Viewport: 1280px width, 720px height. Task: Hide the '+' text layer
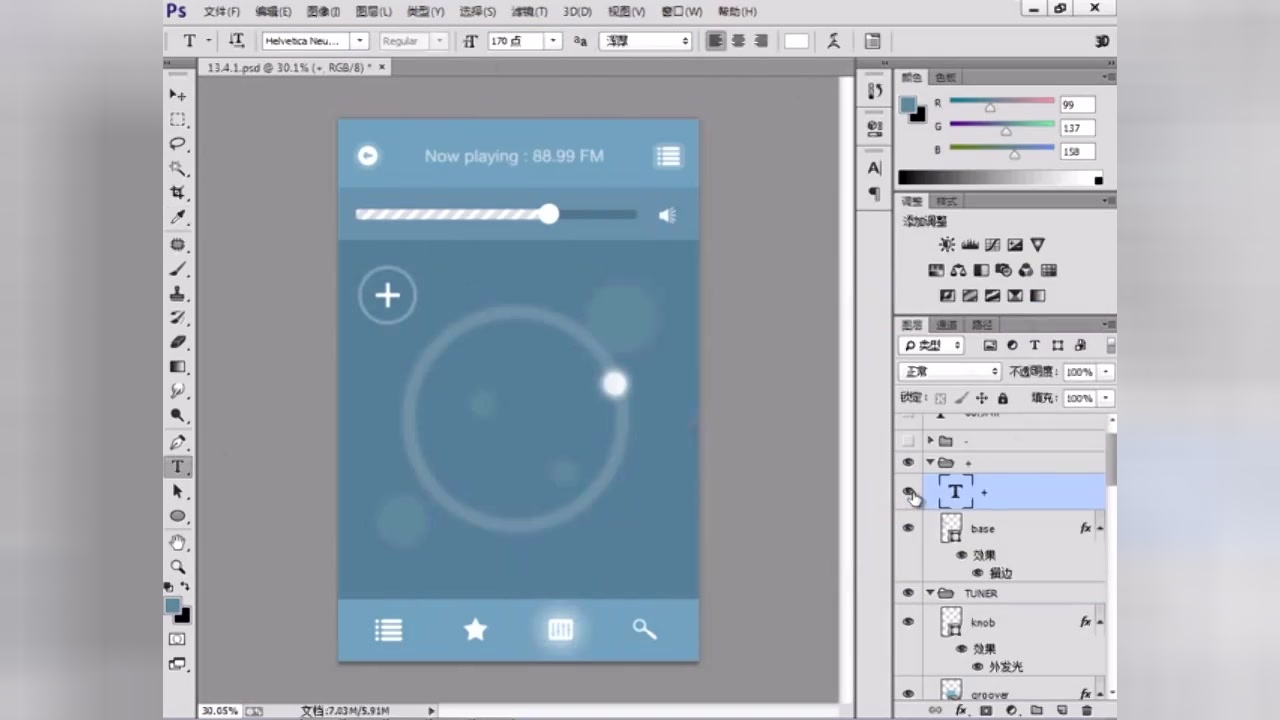[x=908, y=491]
